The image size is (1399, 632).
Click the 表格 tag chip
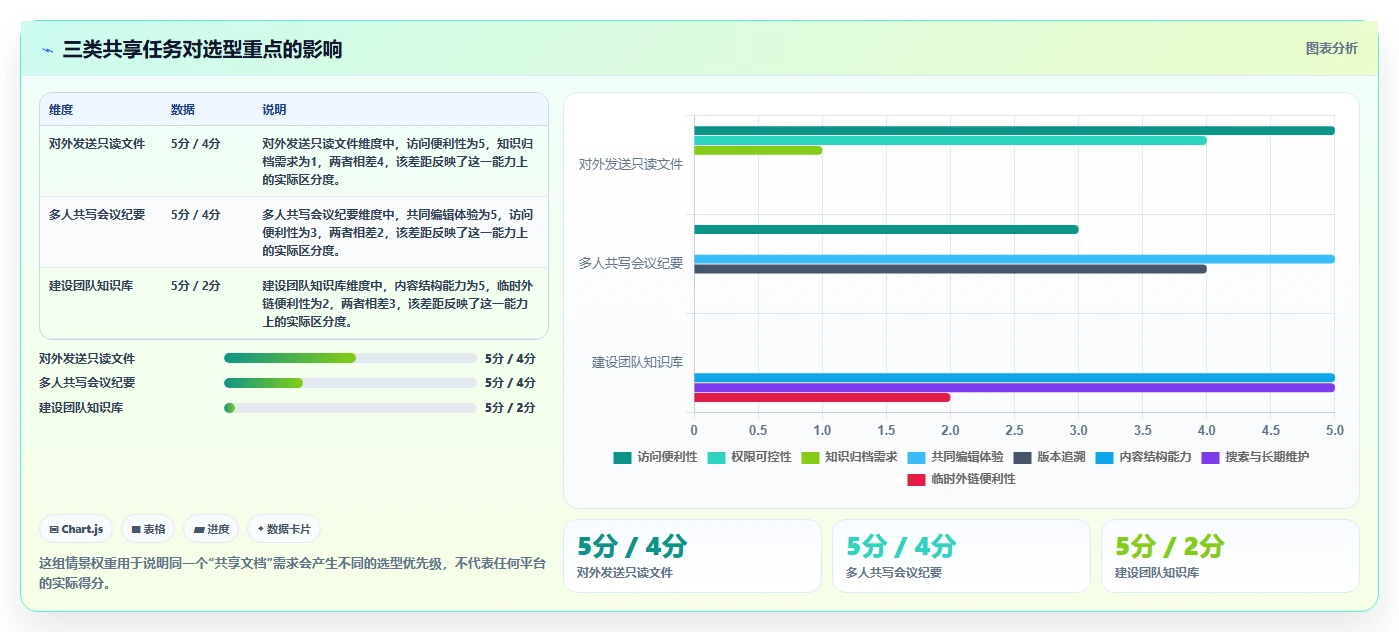(x=148, y=529)
